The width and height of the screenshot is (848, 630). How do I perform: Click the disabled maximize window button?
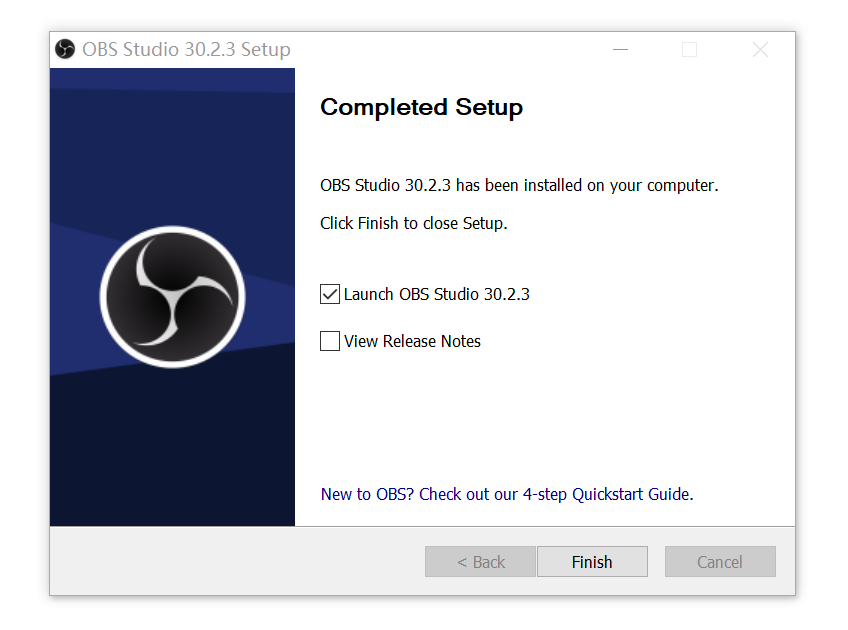(689, 50)
